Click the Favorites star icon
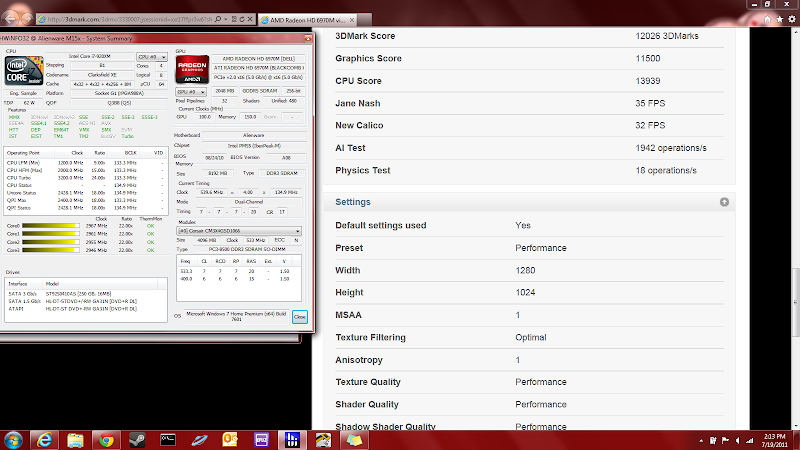The height and width of the screenshot is (450, 800). 780,19
